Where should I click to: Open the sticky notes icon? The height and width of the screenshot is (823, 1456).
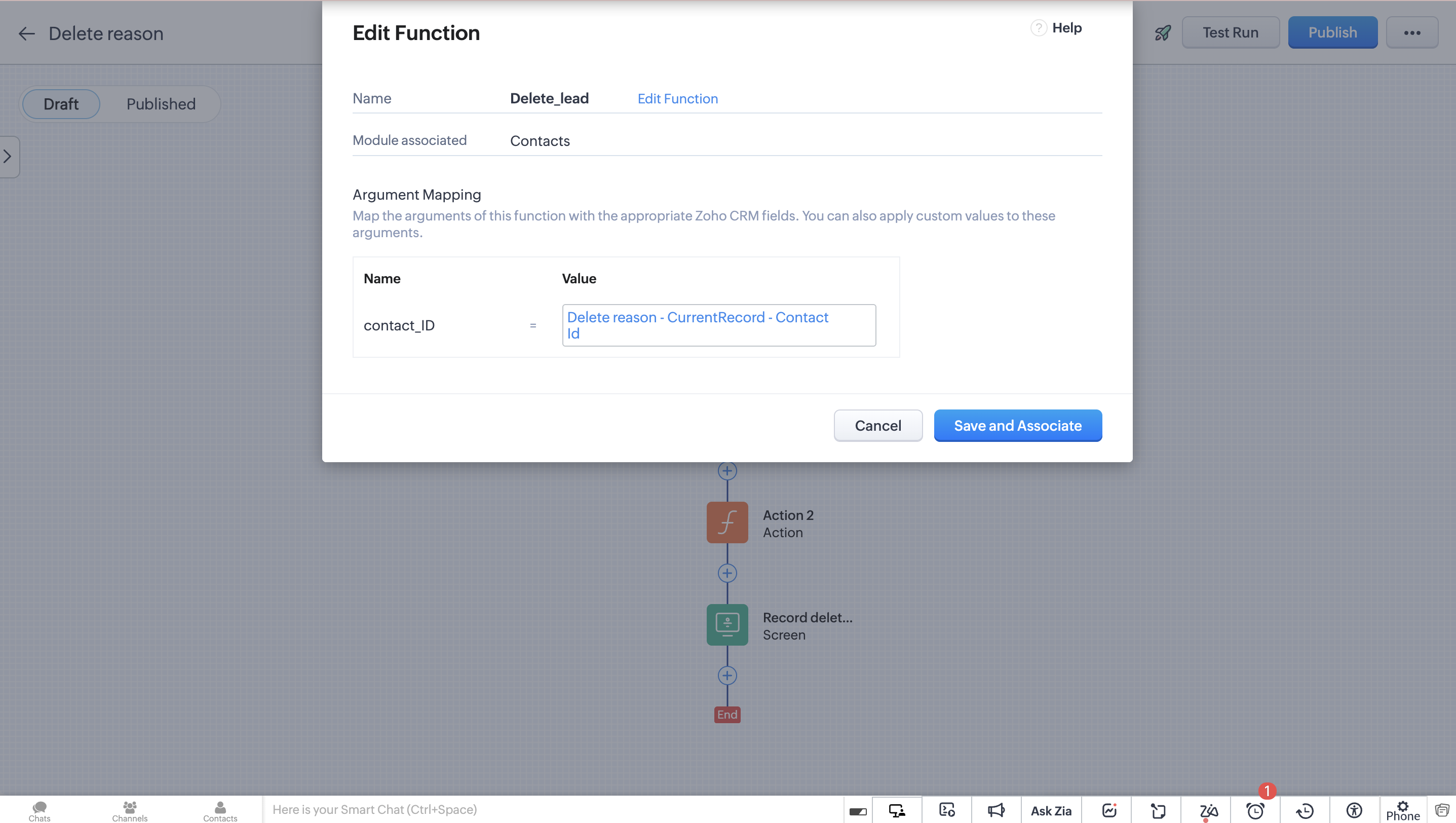1158,810
